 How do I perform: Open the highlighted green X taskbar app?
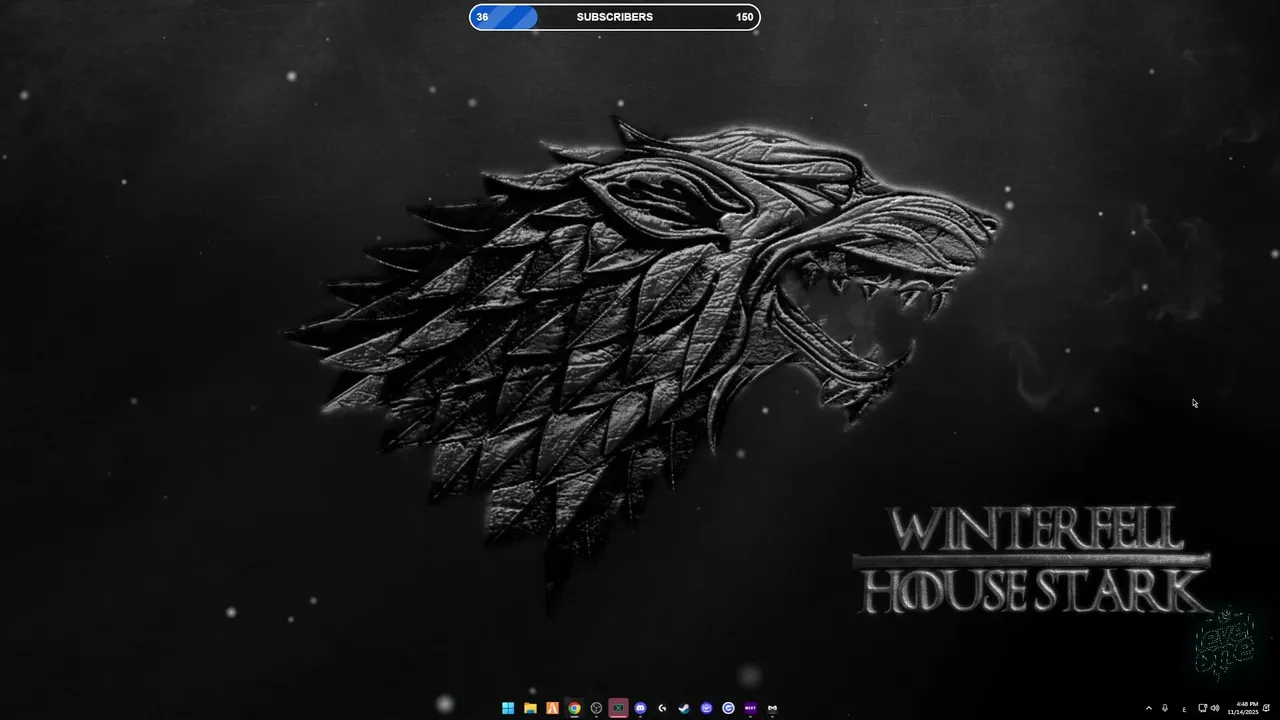(x=618, y=708)
